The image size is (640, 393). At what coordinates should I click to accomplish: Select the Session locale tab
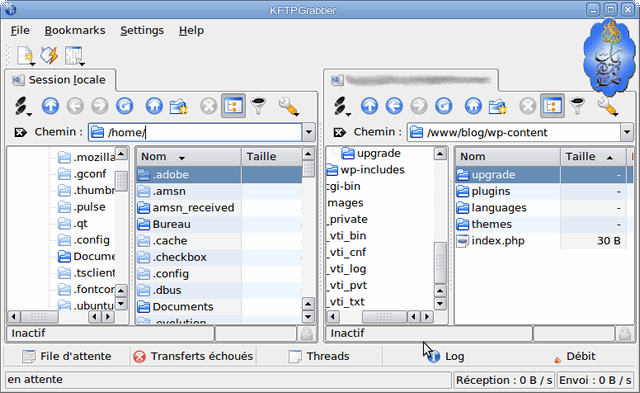[x=60, y=80]
